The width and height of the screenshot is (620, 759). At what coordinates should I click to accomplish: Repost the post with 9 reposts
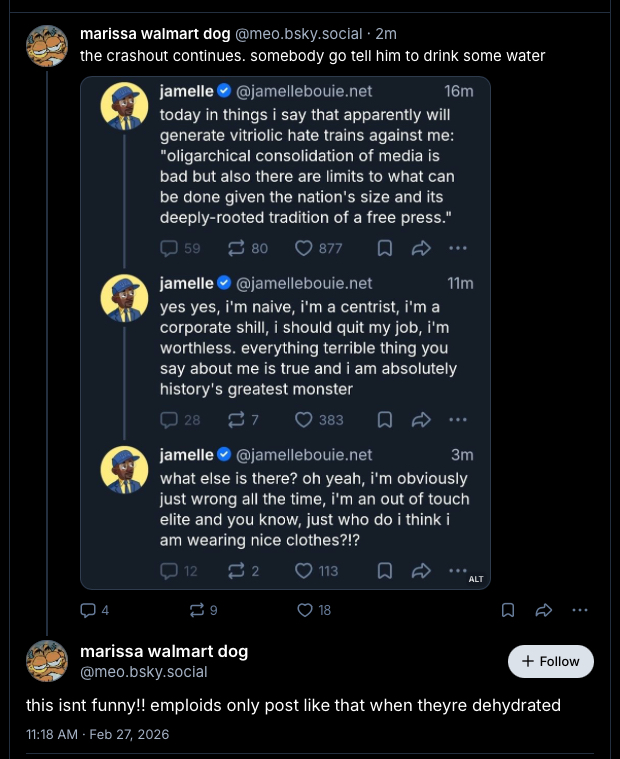[x=196, y=610]
